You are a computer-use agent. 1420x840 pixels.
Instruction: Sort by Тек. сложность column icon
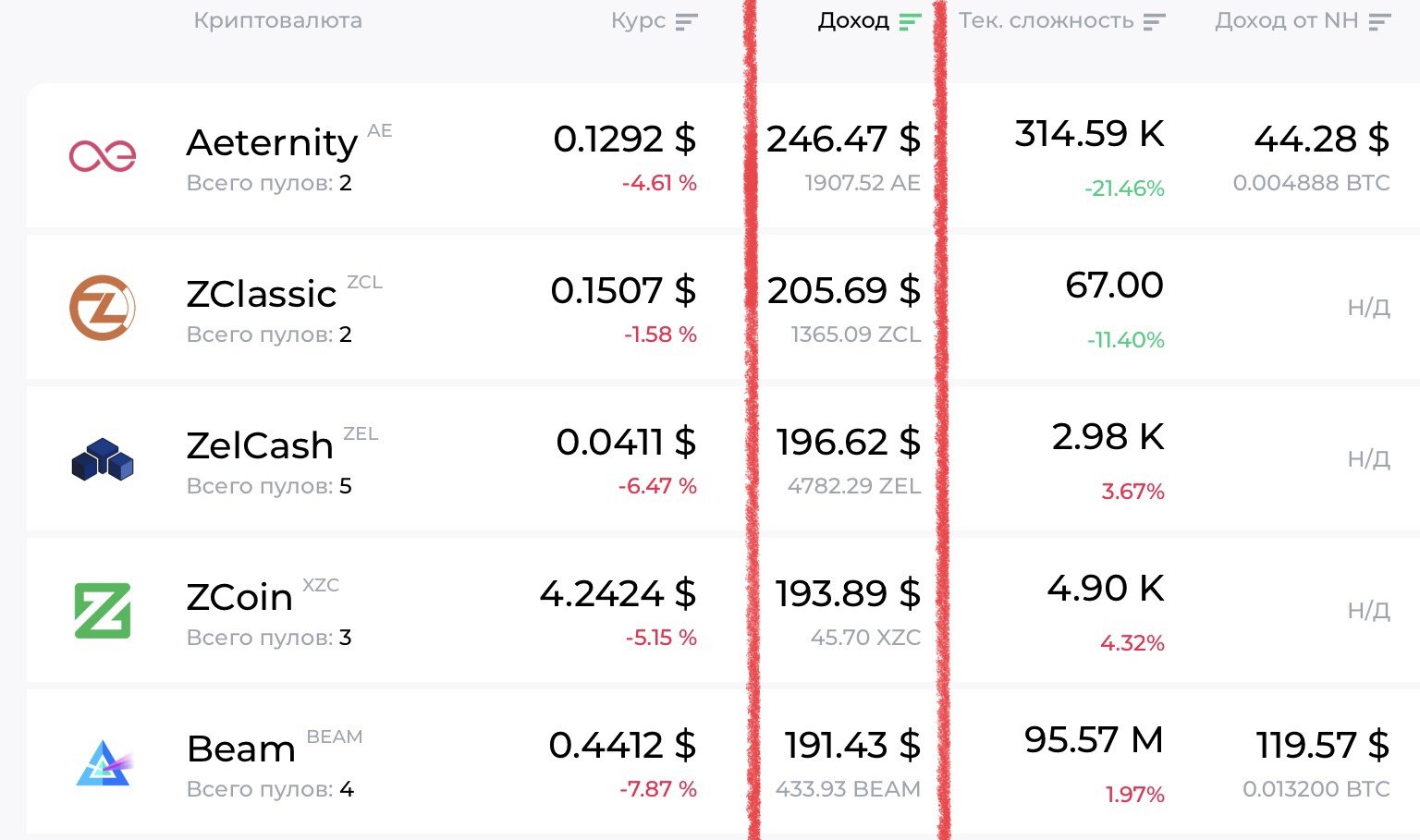point(1155,21)
